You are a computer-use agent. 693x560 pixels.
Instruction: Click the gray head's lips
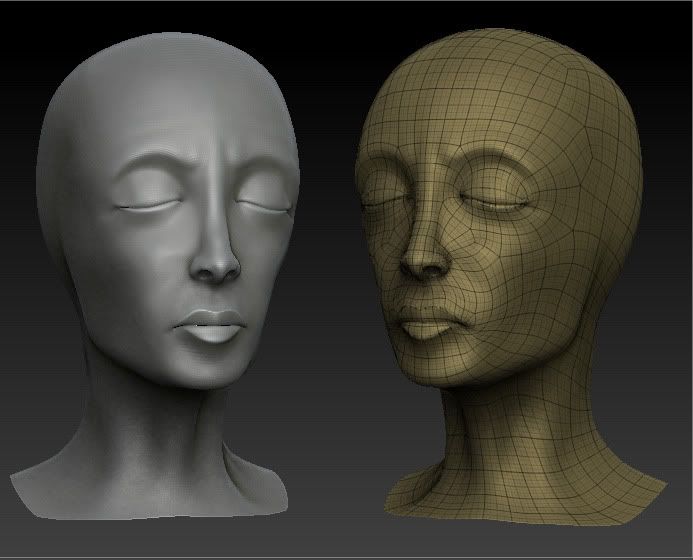pyautogui.click(x=212, y=326)
